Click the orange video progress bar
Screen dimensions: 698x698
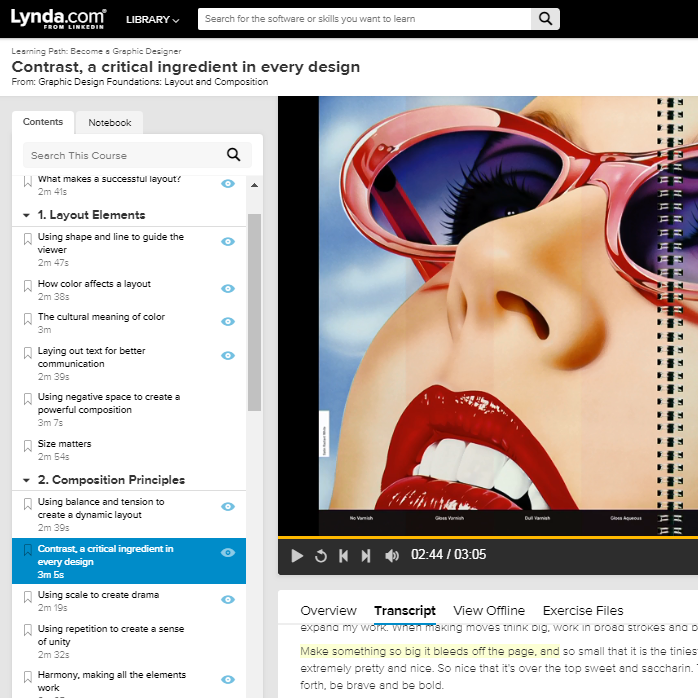coord(488,538)
